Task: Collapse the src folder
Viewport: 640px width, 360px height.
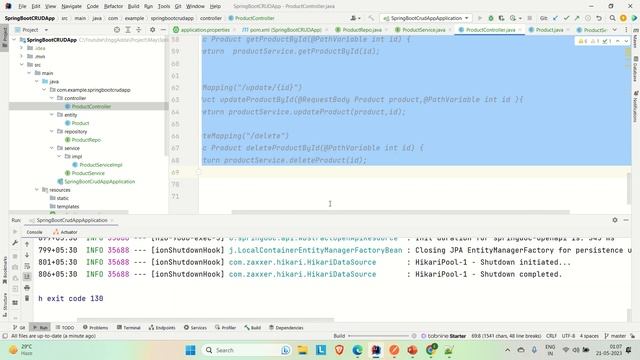Action: (x=22, y=64)
